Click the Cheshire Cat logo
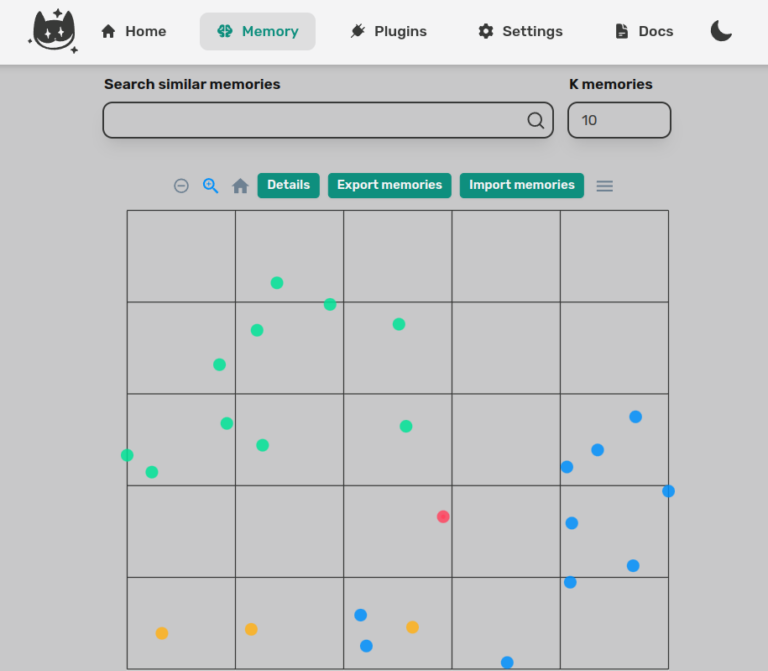Screen dimensions: 768x671 click(x=53, y=31)
